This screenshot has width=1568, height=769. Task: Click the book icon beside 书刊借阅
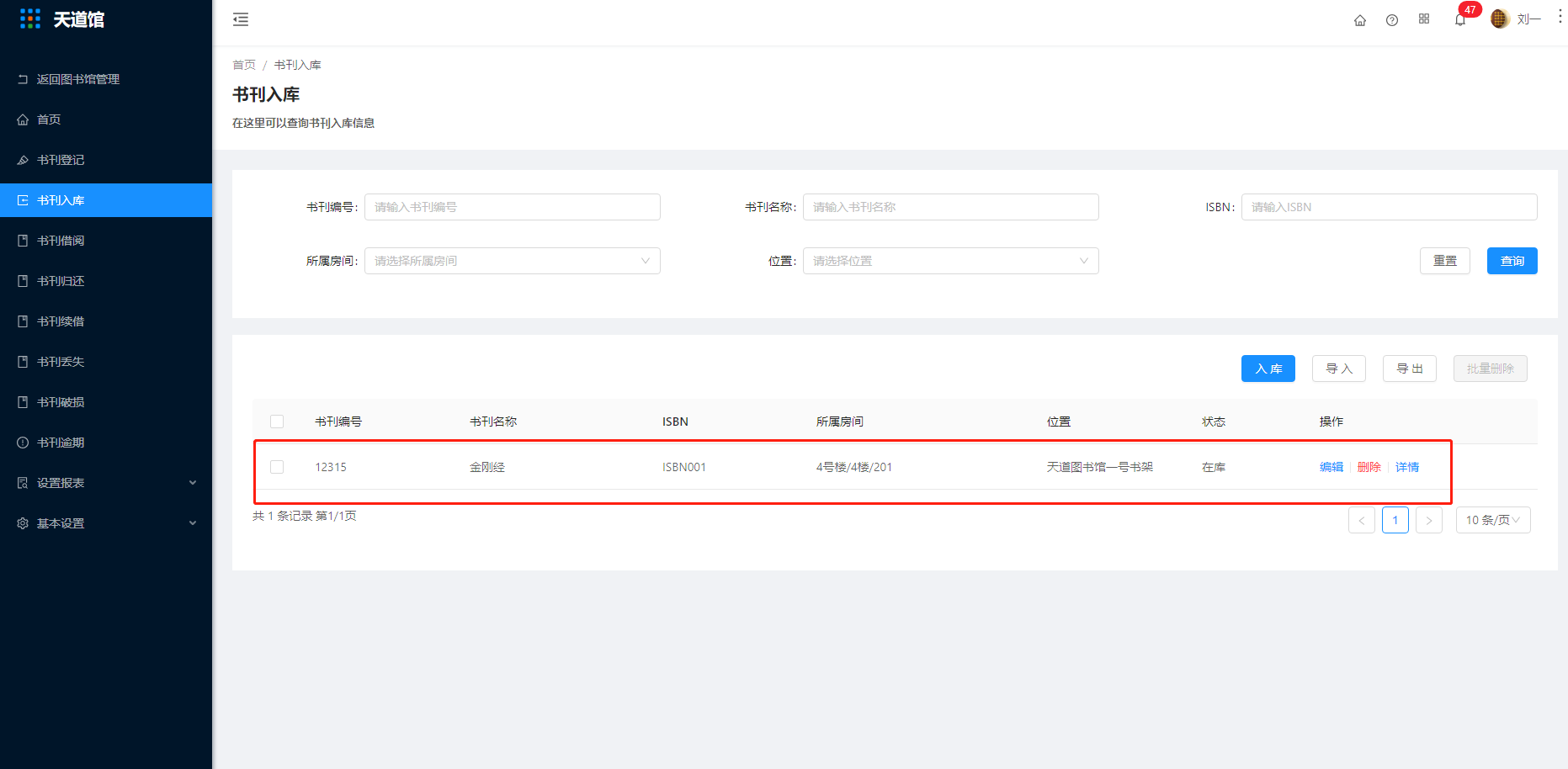coord(23,241)
